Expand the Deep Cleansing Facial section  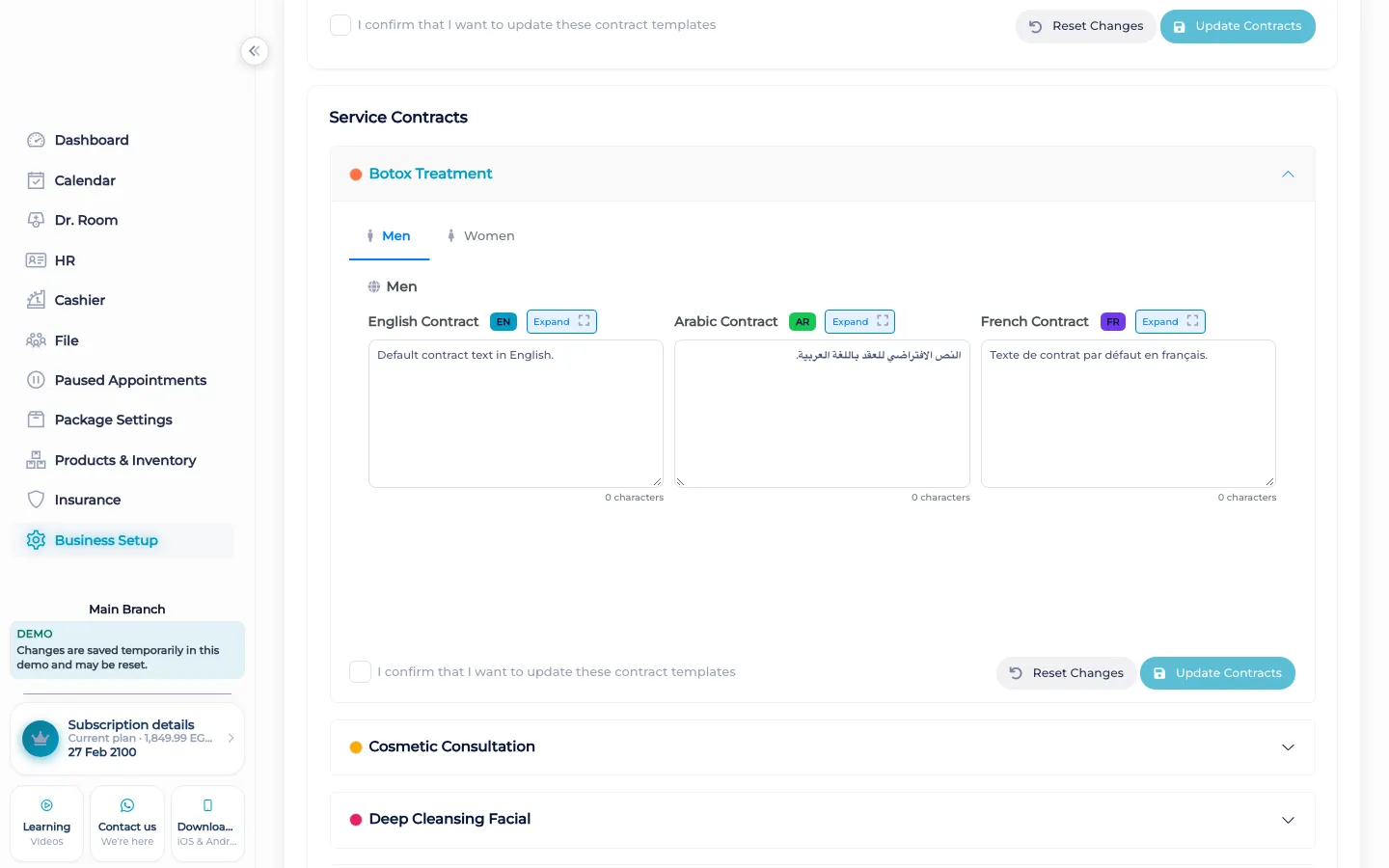(x=823, y=820)
